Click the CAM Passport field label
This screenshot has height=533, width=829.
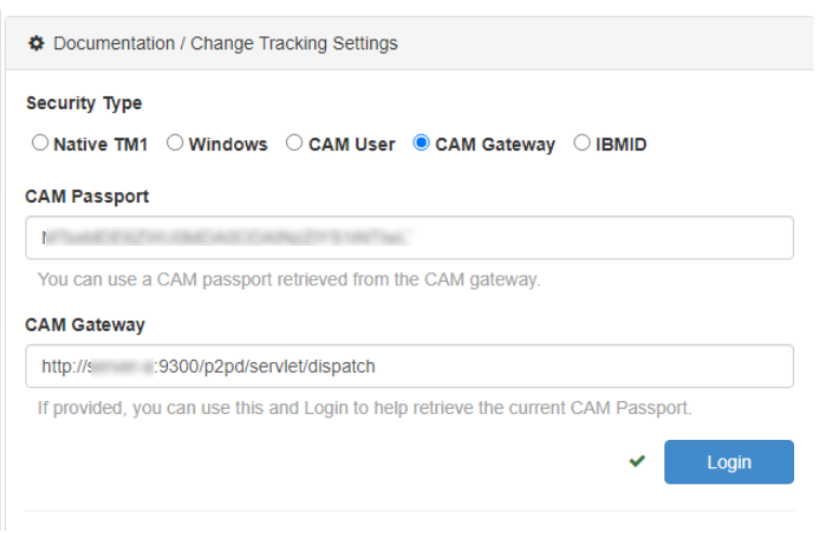[87, 196]
